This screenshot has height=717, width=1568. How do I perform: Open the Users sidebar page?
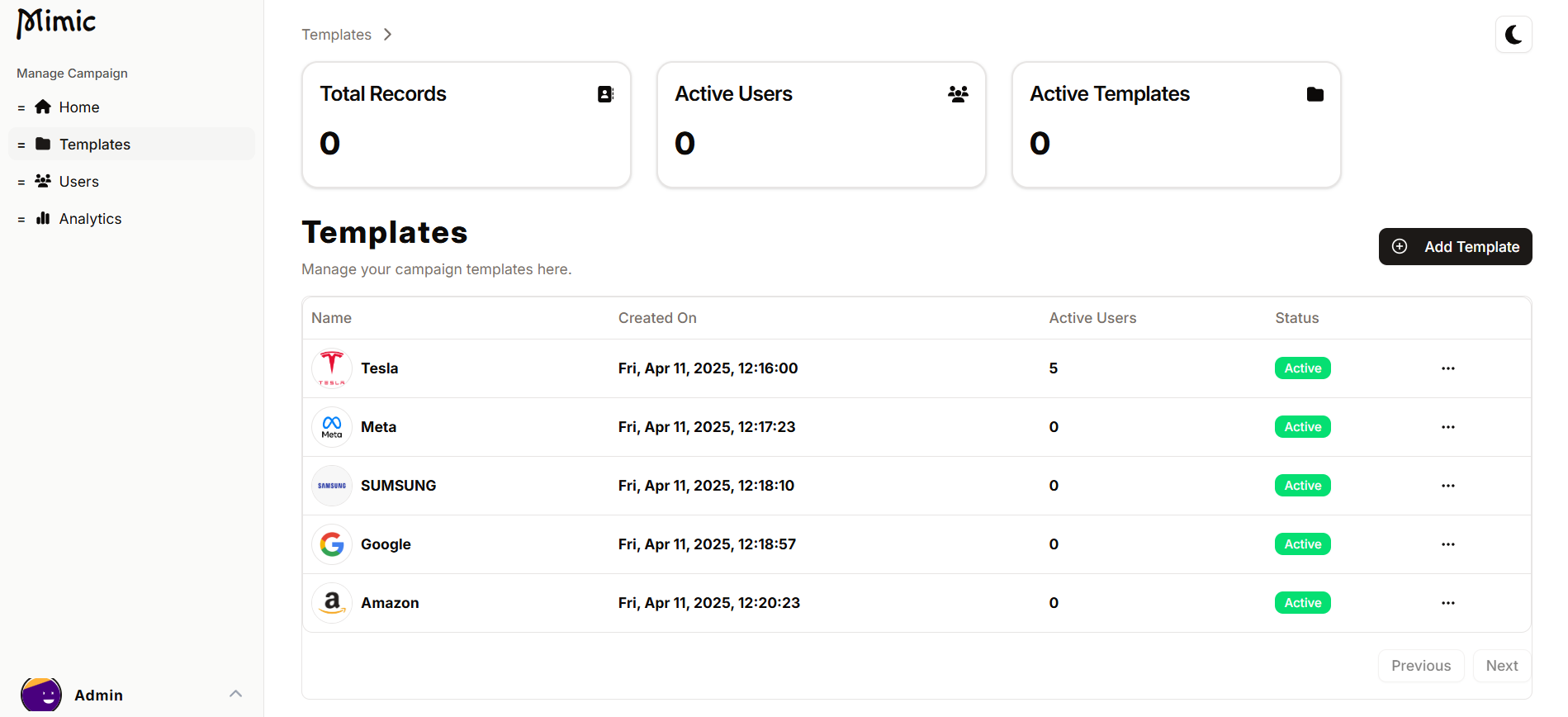(78, 182)
